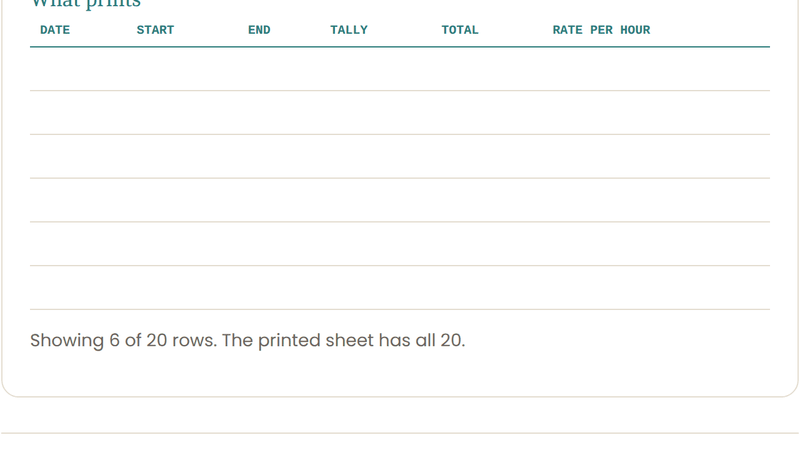The width and height of the screenshot is (800, 450).
Task: Select the first blank row's DATE cell
Action: [78, 69]
